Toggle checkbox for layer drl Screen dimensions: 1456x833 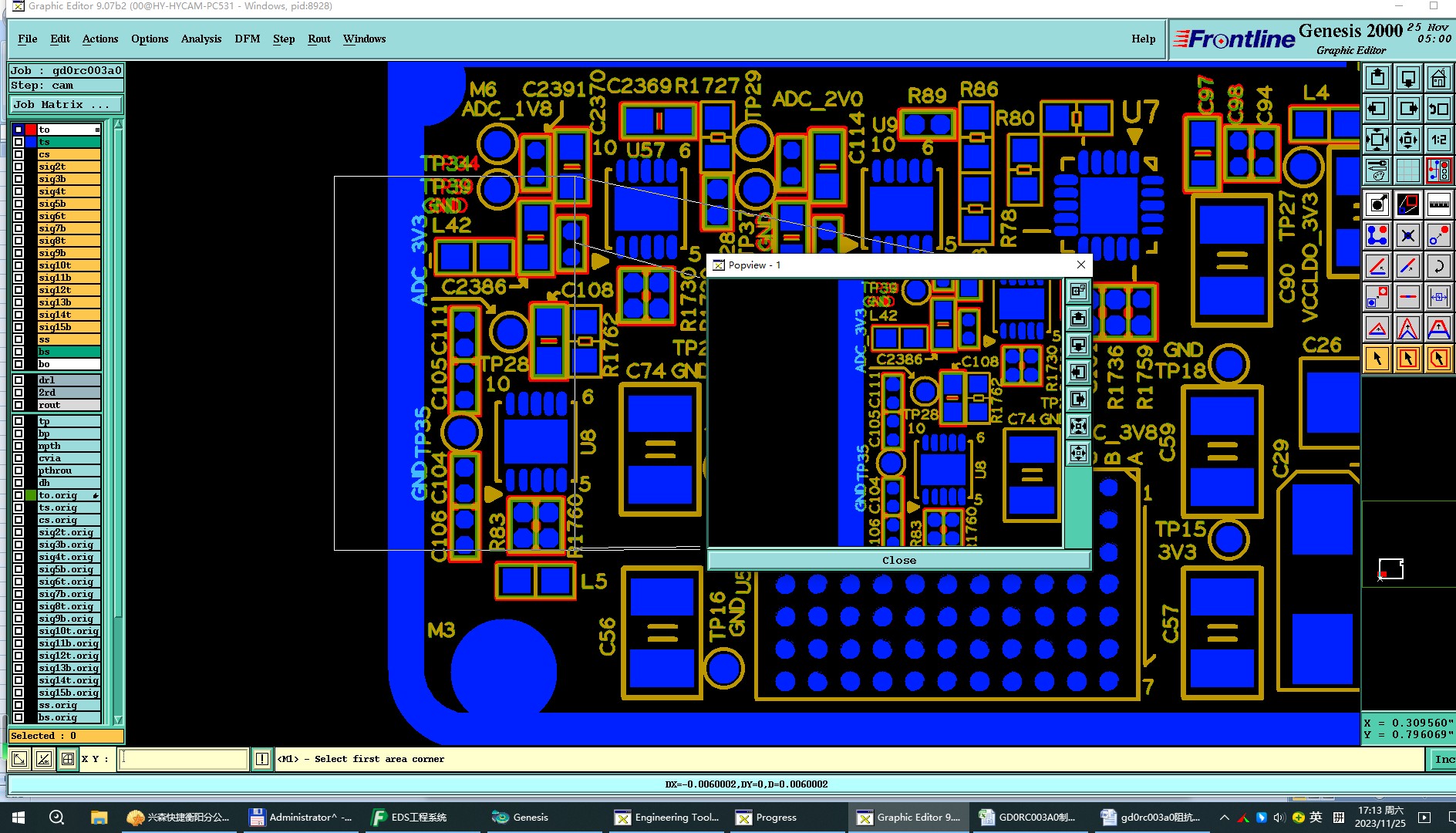(x=19, y=380)
